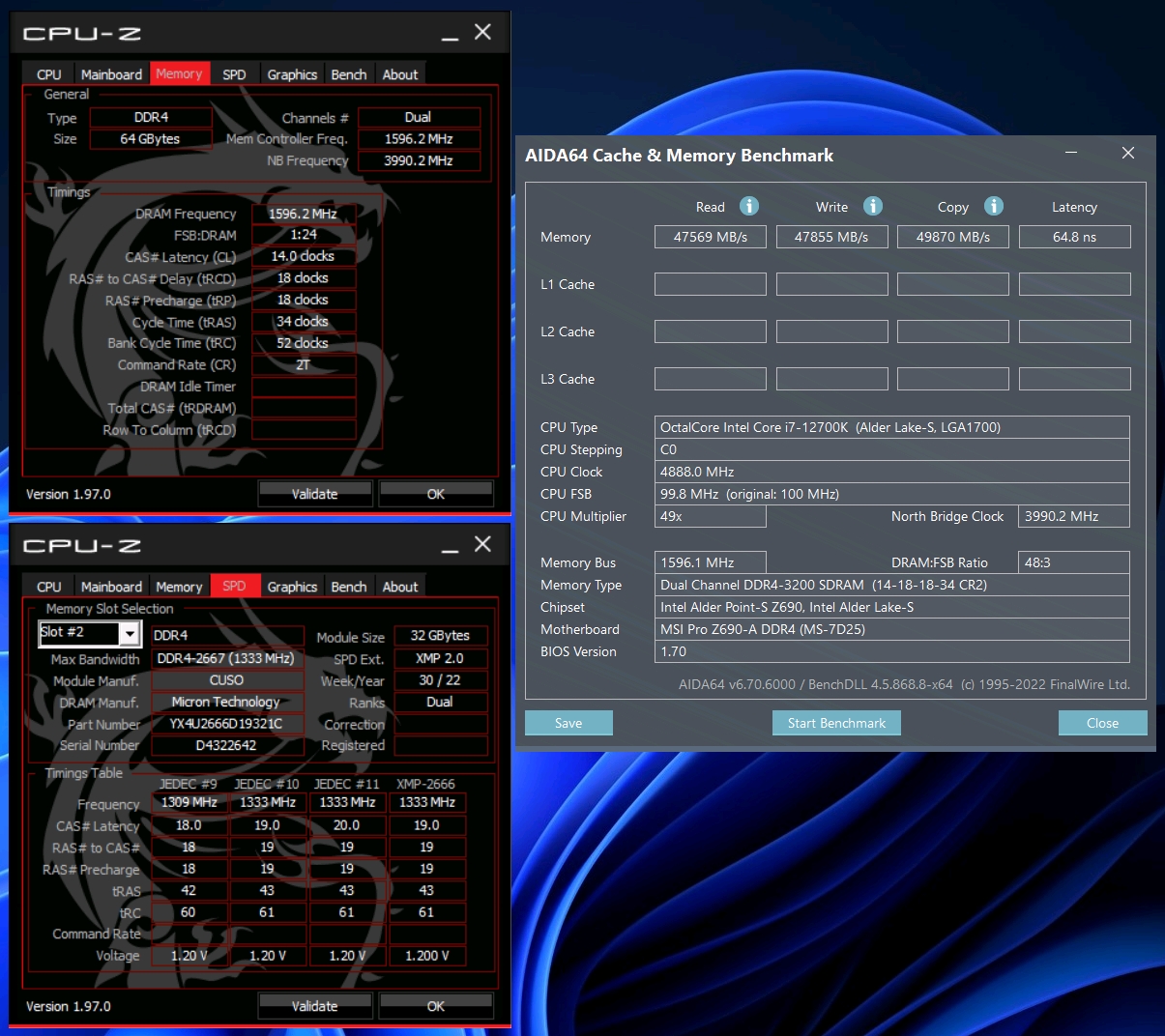Switch to Memory tab in lower CPU-Z window
The image size is (1165, 1036).
pos(179,587)
